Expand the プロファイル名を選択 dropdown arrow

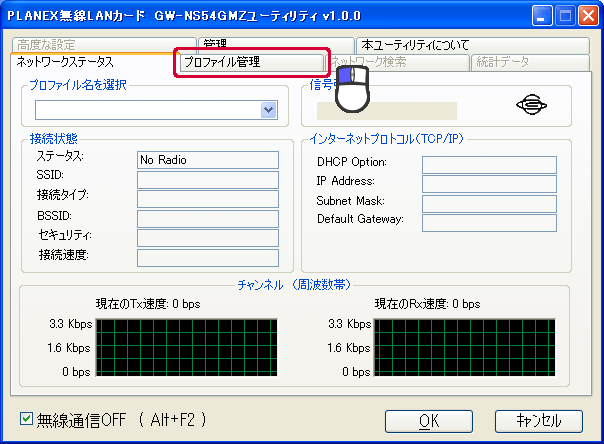[268, 110]
